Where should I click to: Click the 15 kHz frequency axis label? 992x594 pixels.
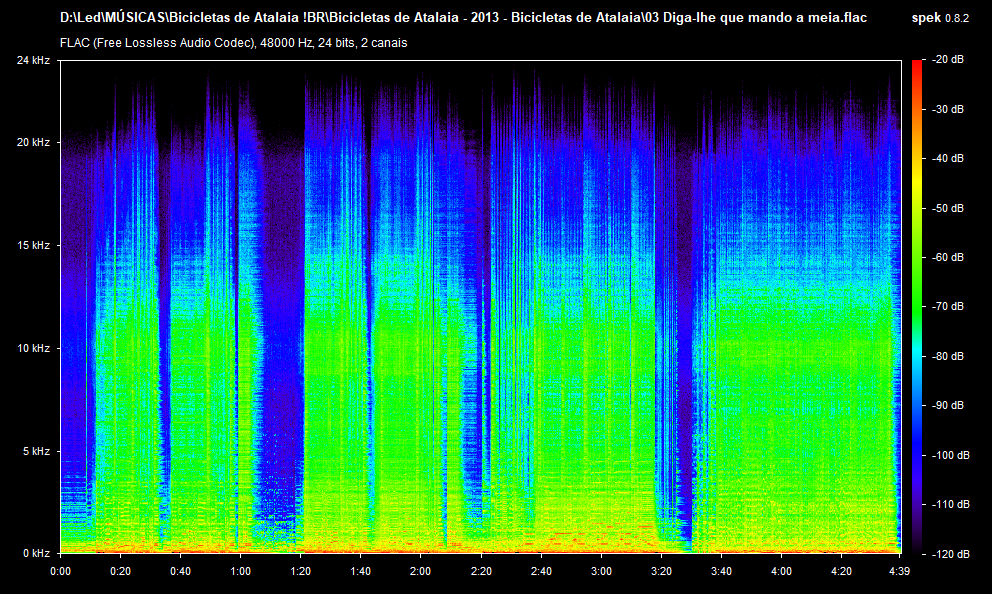point(33,245)
